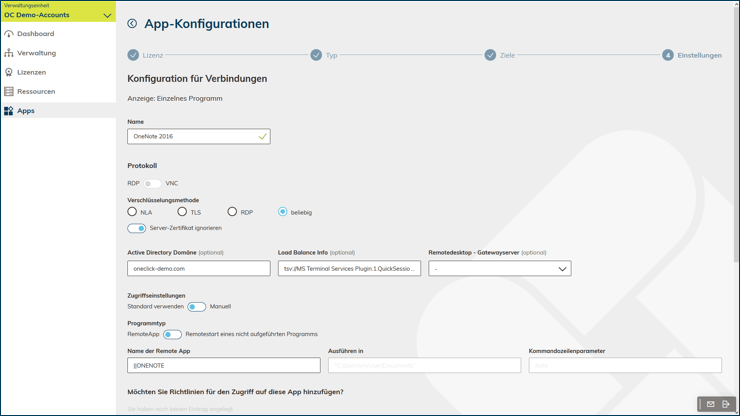
Task: Click the Lizenzen badge icon in sidebar
Action: pyautogui.click(x=9, y=72)
